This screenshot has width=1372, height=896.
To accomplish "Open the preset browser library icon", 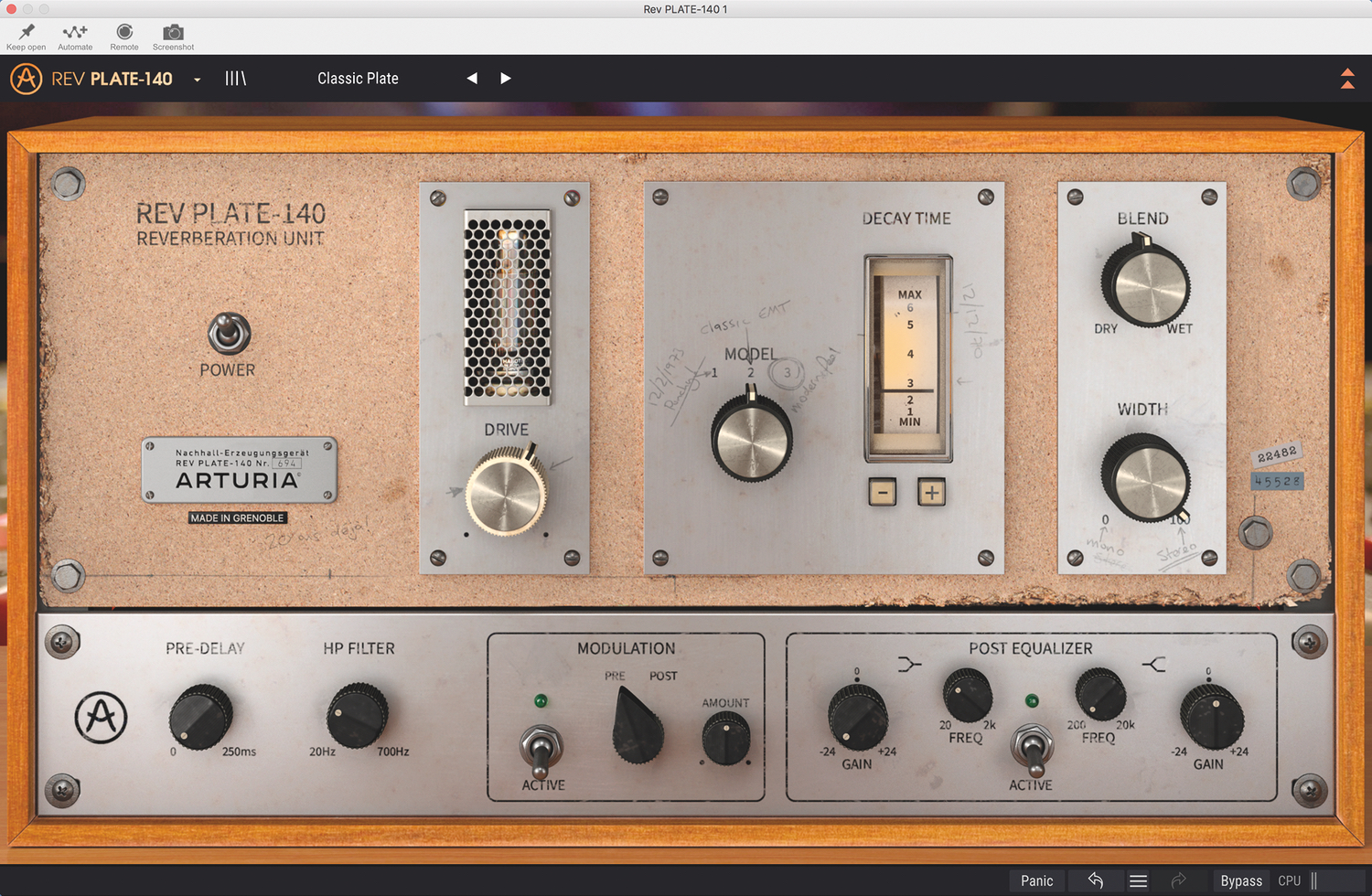I will pos(235,79).
